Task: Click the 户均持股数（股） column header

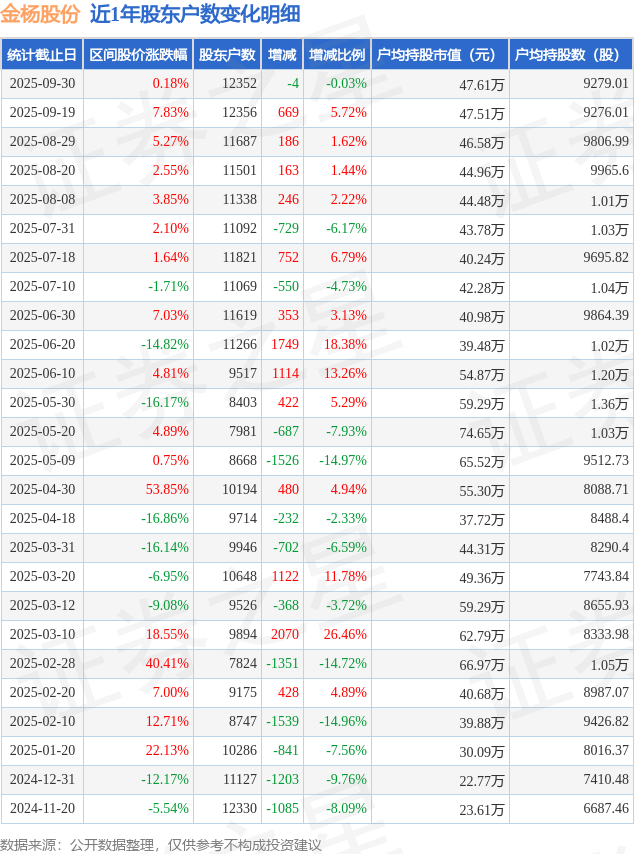Action: coord(570,55)
